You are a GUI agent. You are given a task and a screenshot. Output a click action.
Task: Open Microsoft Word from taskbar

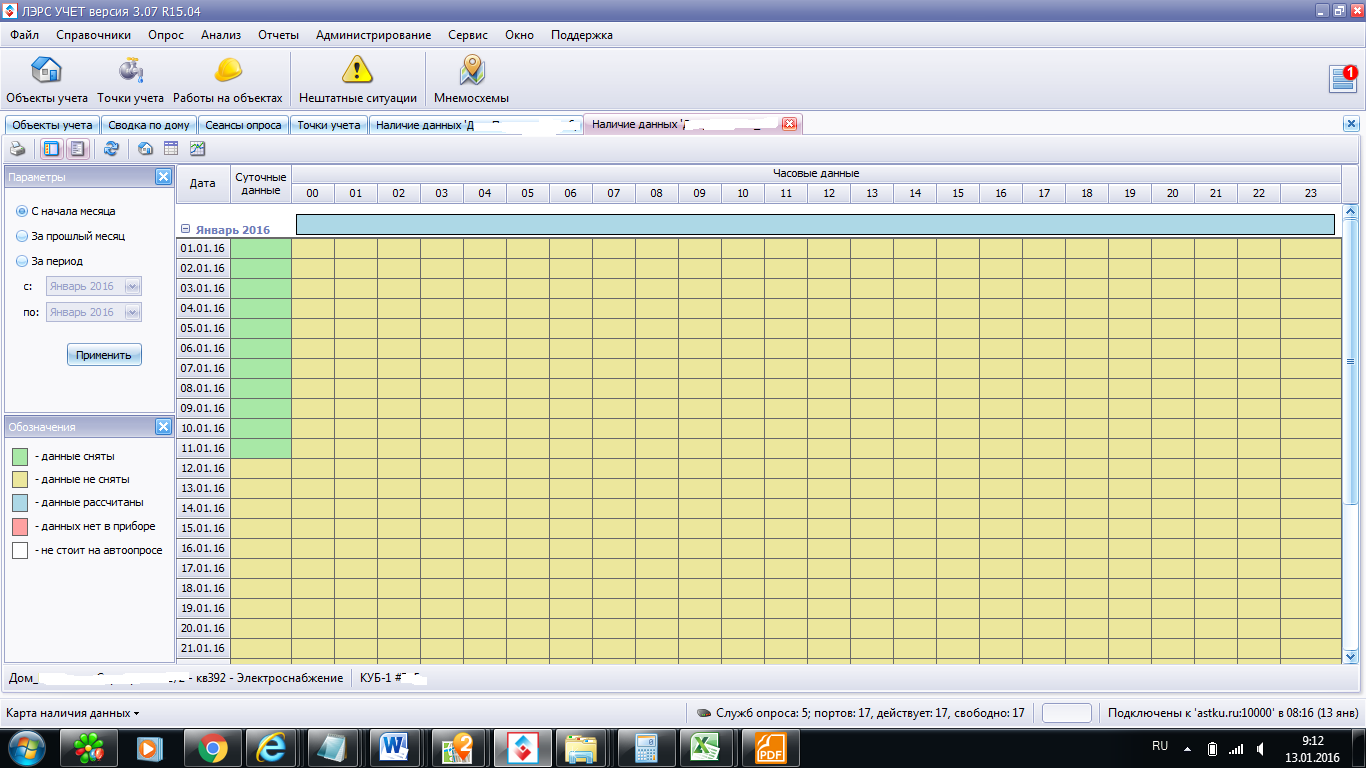pos(394,747)
